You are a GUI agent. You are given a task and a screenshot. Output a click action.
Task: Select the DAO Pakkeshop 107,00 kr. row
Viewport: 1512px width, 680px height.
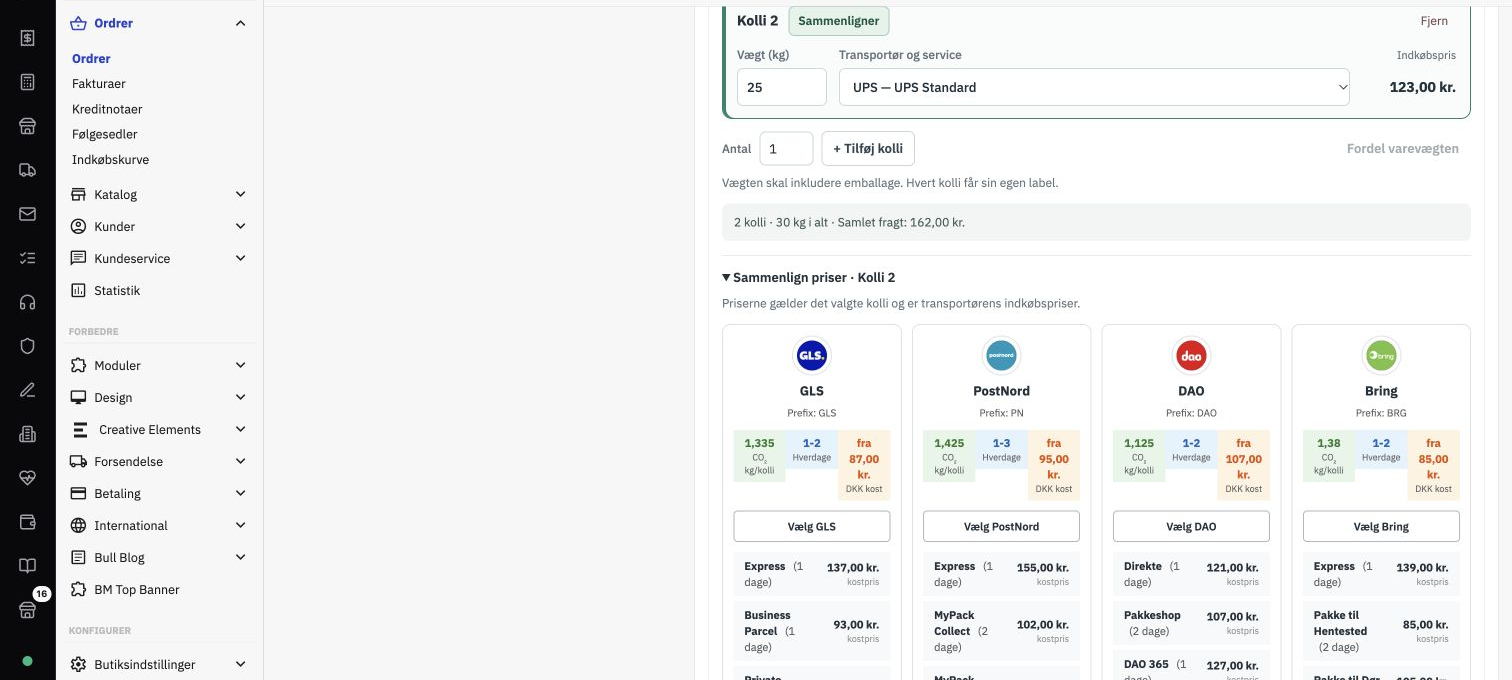pyautogui.click(x=1191, y=623)
